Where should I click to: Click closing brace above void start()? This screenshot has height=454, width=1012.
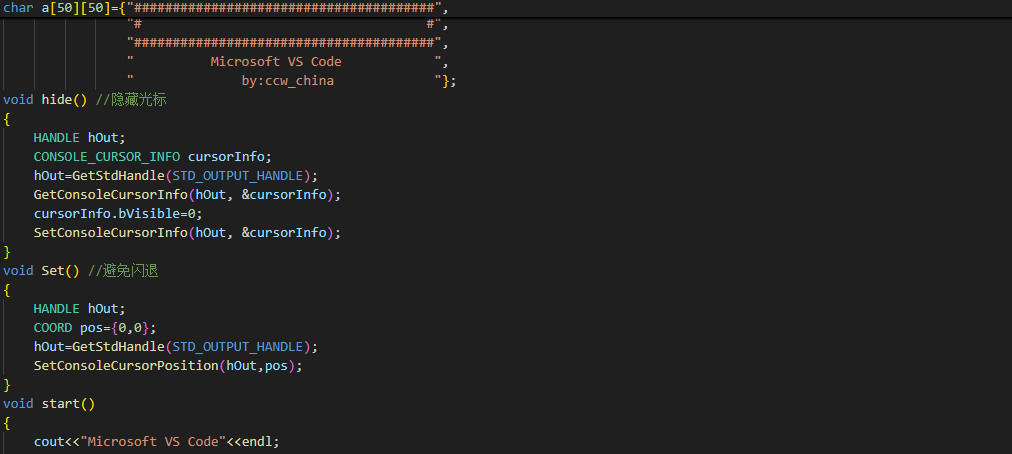(7, 385)
